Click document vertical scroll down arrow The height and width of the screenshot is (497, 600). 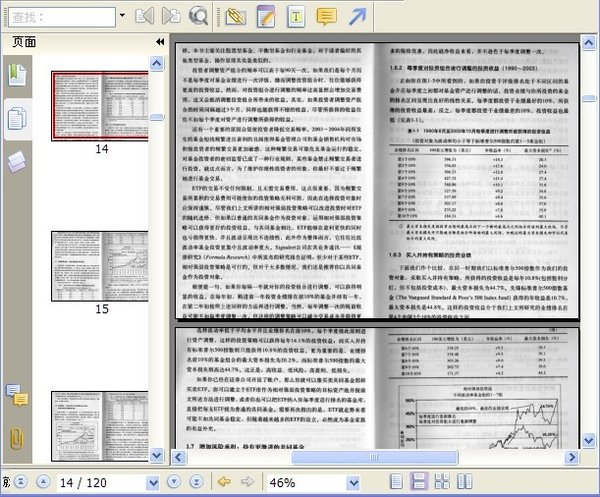click(x=589, y=440)
